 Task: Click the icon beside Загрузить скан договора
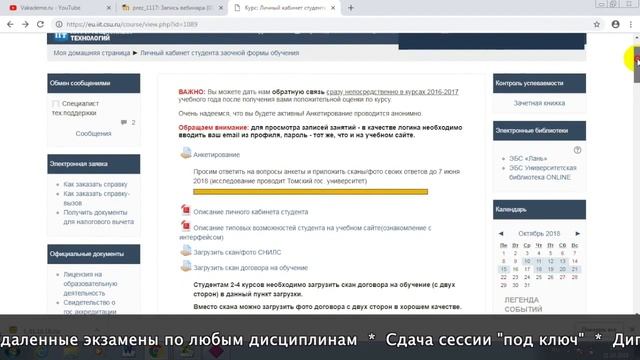186,266
